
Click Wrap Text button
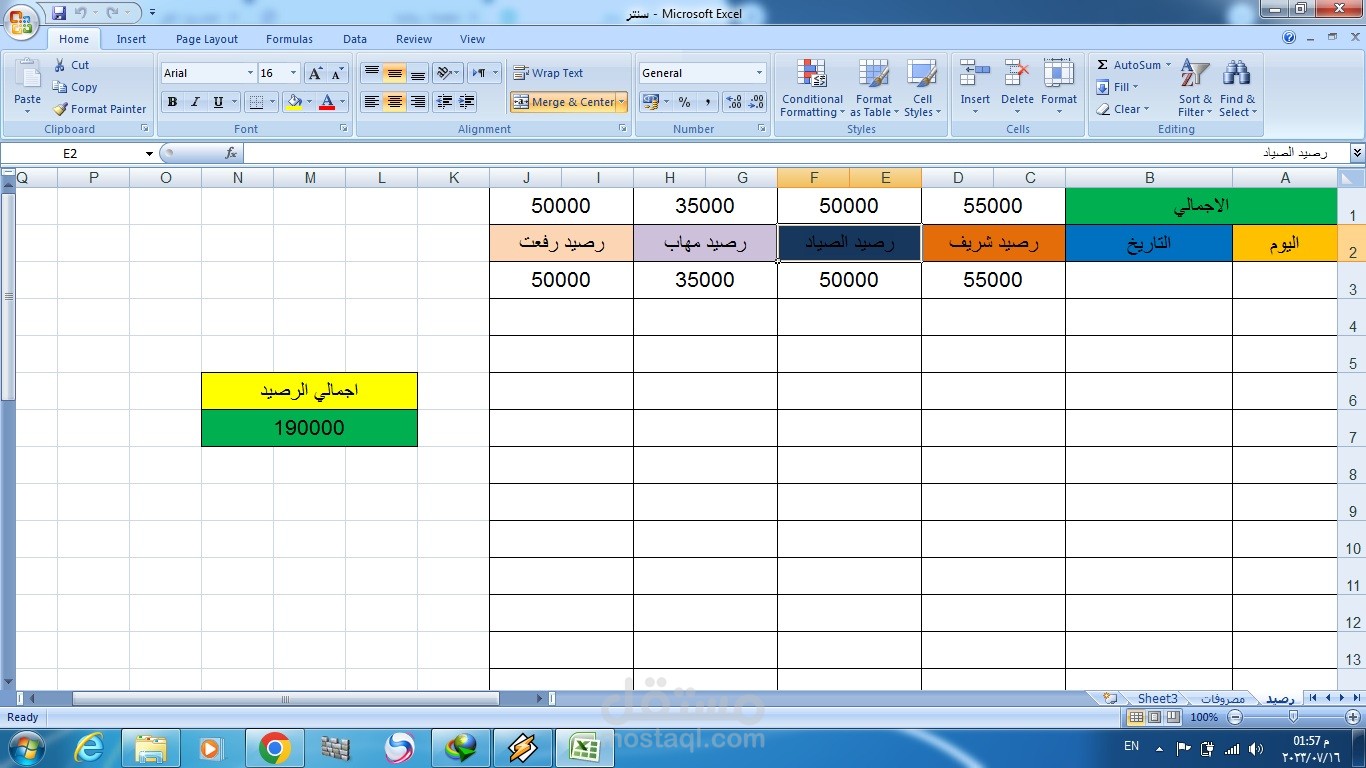(548, 73)
